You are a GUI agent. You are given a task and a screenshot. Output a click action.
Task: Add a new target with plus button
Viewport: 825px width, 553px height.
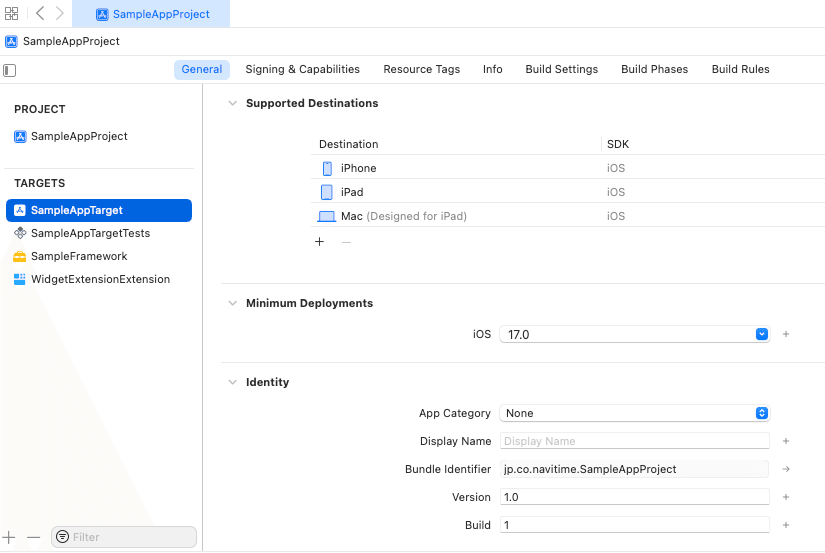click(x=9, y=537)
